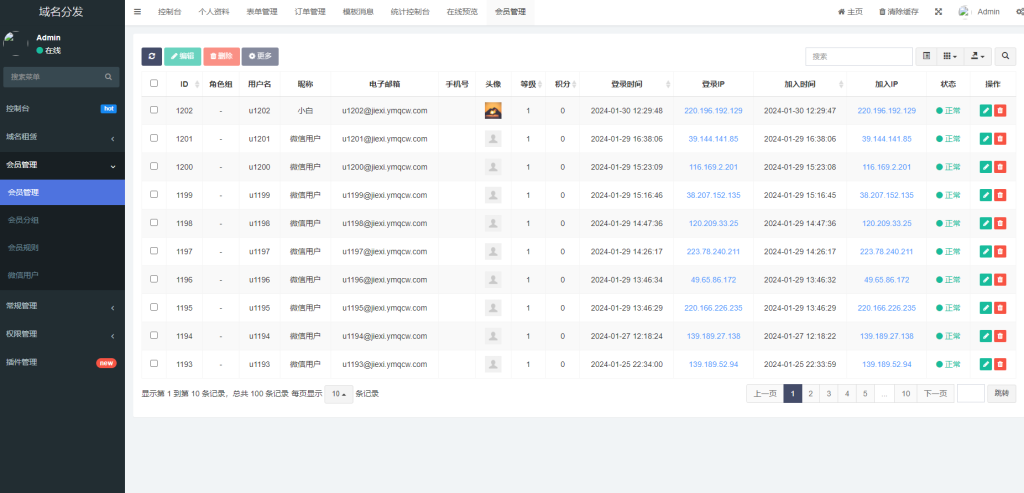1024x493 pixels.
Task: Open the columns grid dropdown
Action: [x=951, y=57]
